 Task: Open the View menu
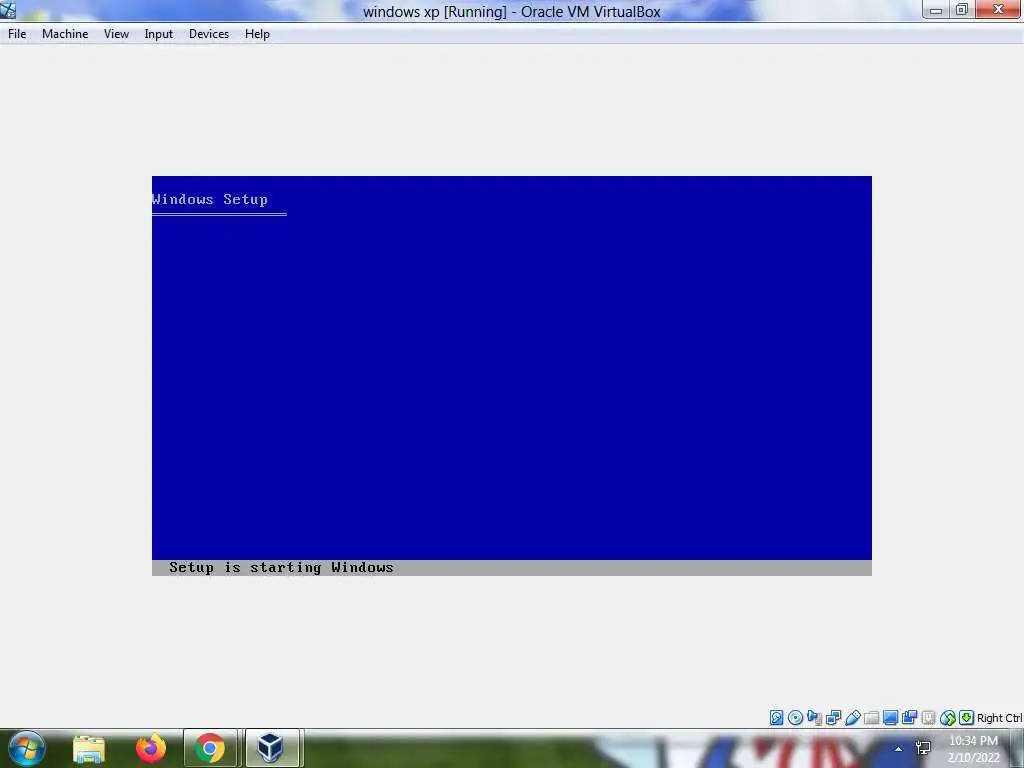[116, 34]
